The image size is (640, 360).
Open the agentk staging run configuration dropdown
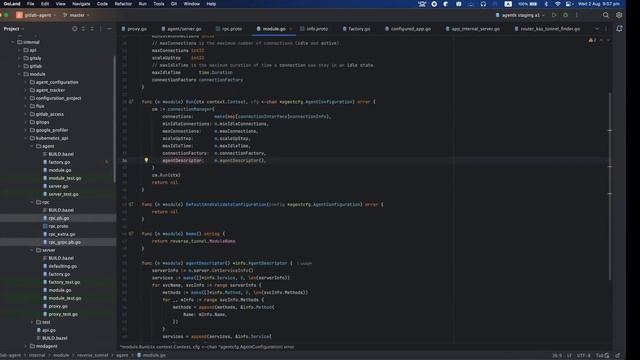(520, 15)
